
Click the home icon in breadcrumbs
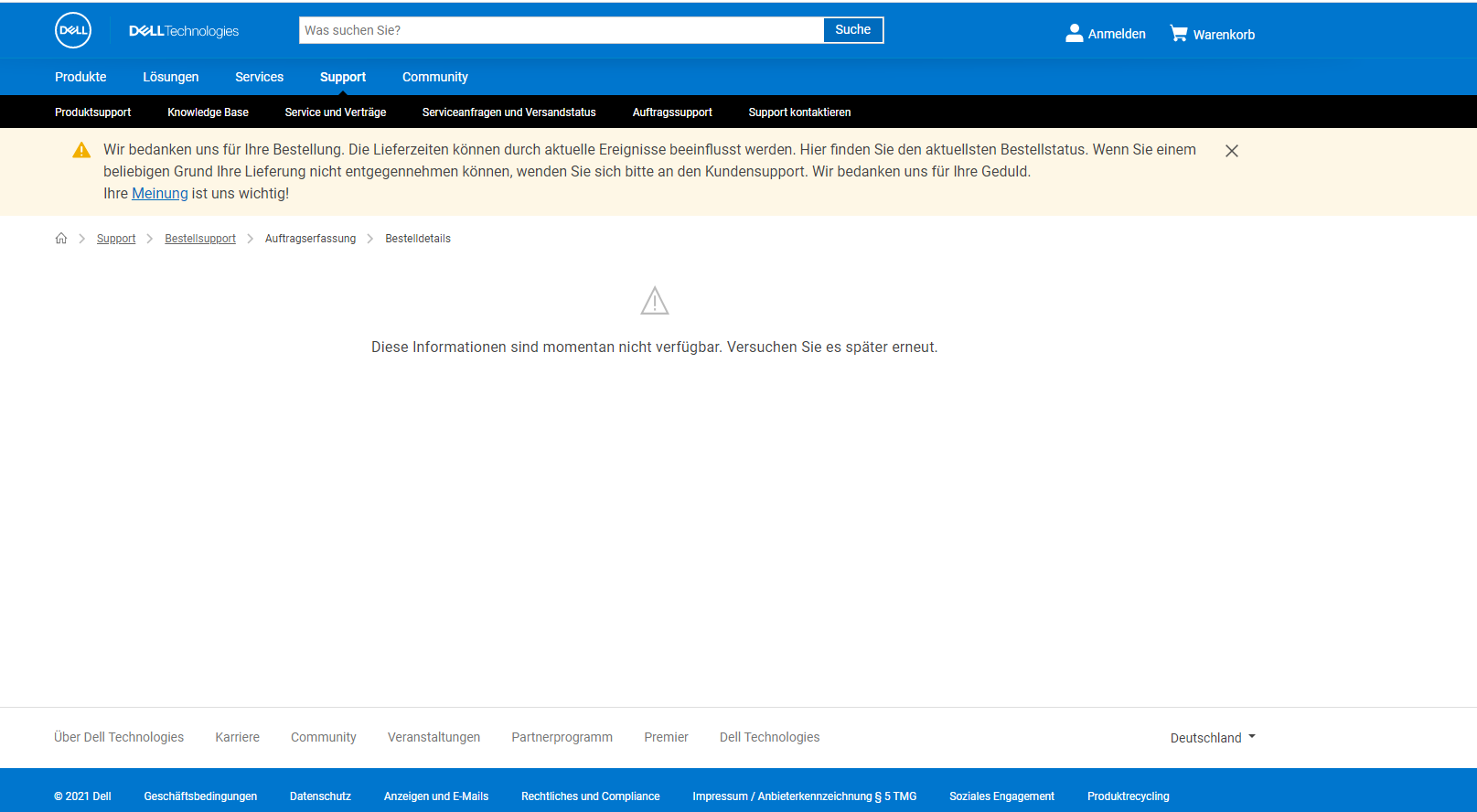tap(61, 239)
